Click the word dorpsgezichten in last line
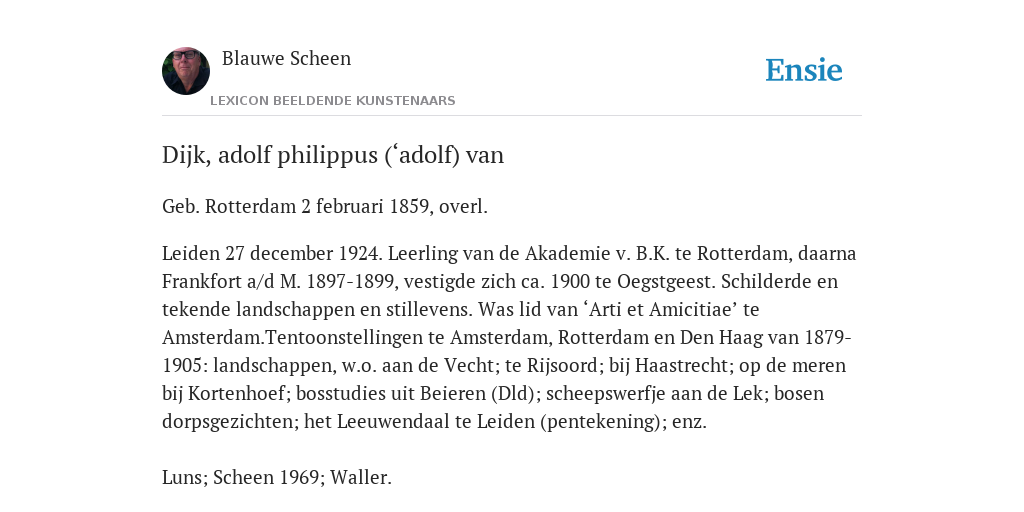 [x=230, y=421]
